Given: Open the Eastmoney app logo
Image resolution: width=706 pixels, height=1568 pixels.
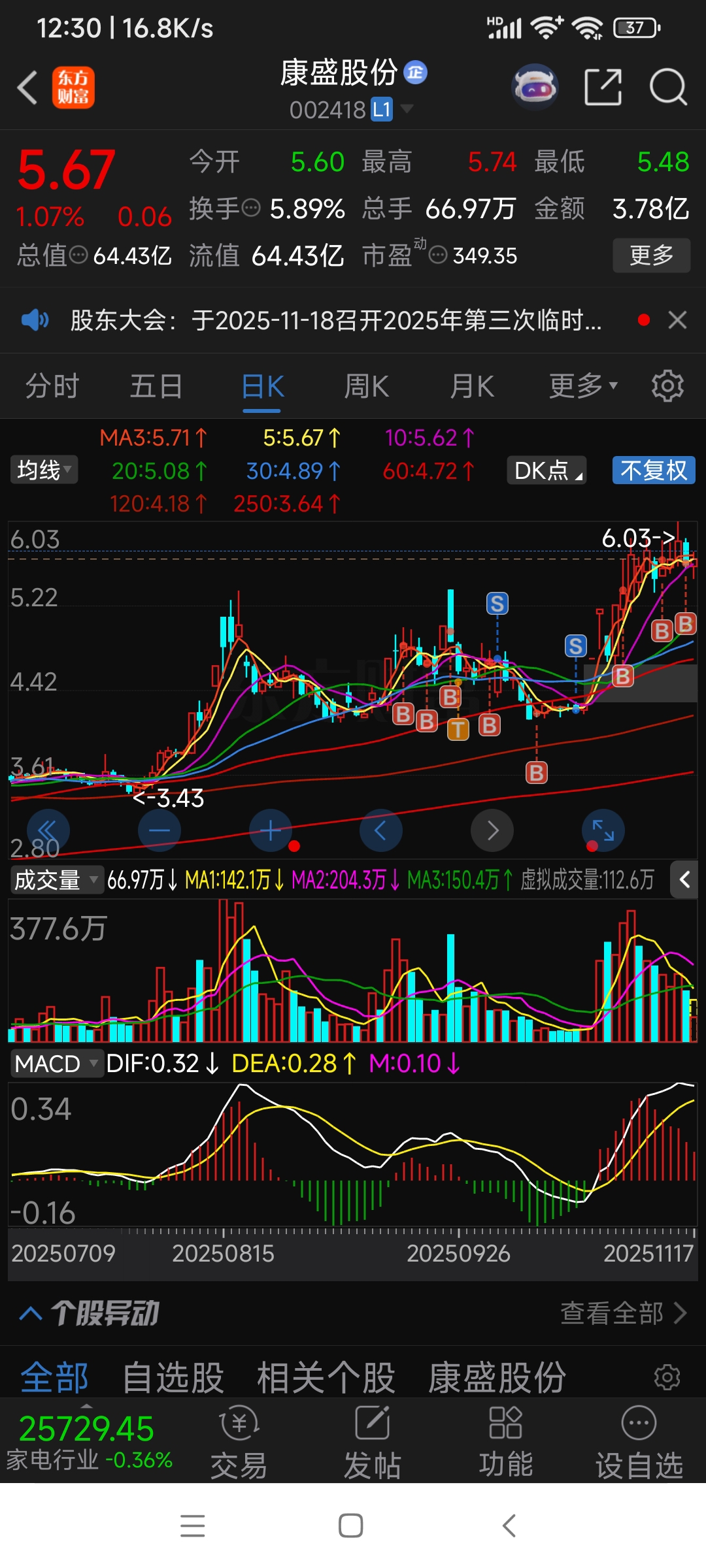Looking at the screenshot, I should click(x=73, y=88).
